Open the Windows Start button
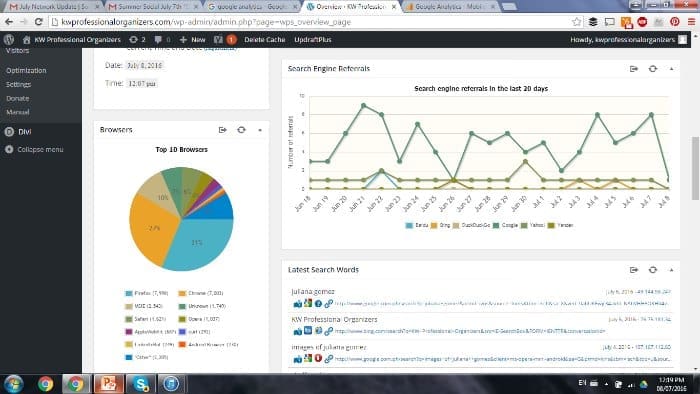Viewport: 700px width, 394px height. click(14, 384)
